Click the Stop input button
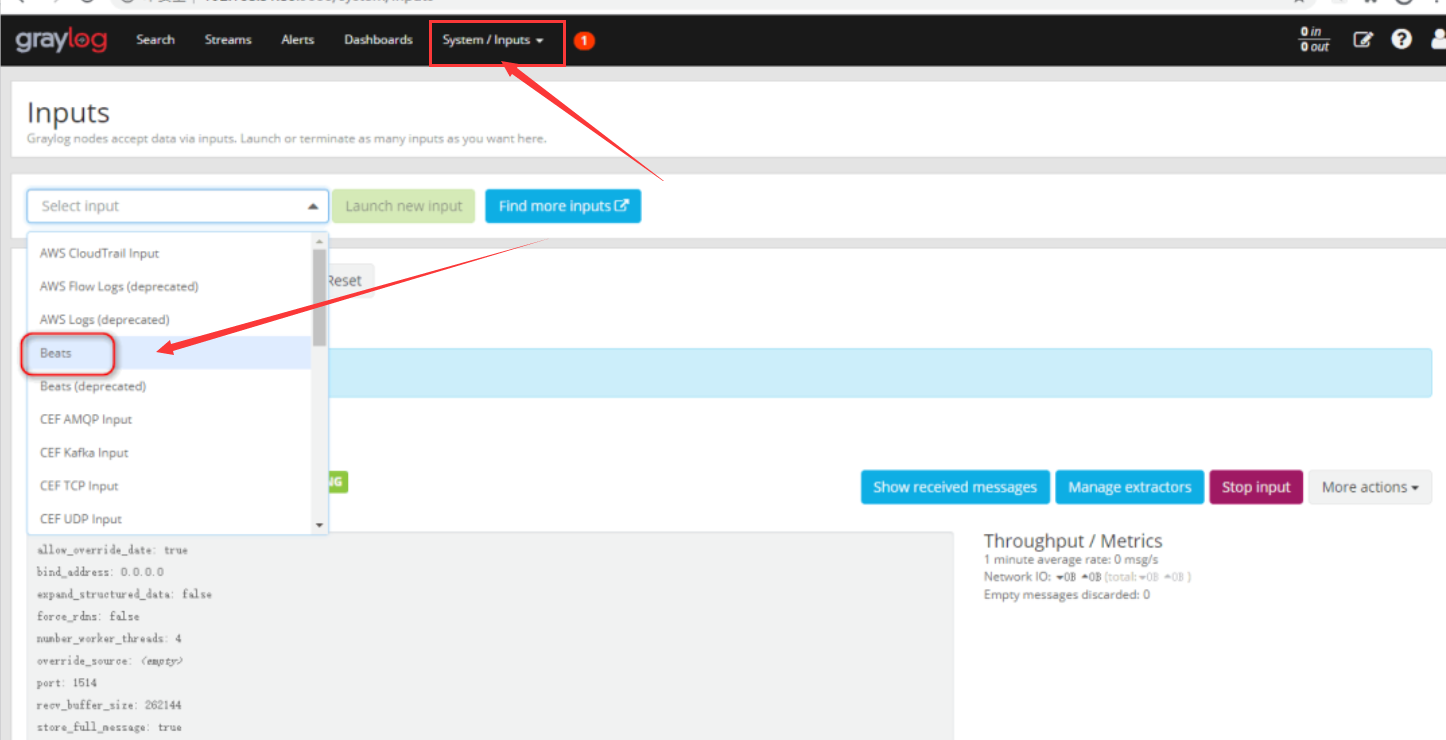The image size is (1446, 740). [1256, 487]
